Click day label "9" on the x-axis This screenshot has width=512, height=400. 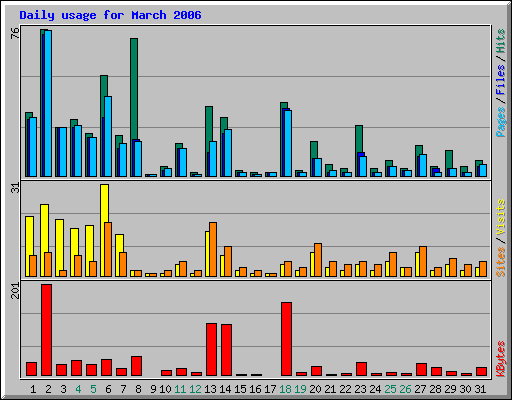(153, 389)
